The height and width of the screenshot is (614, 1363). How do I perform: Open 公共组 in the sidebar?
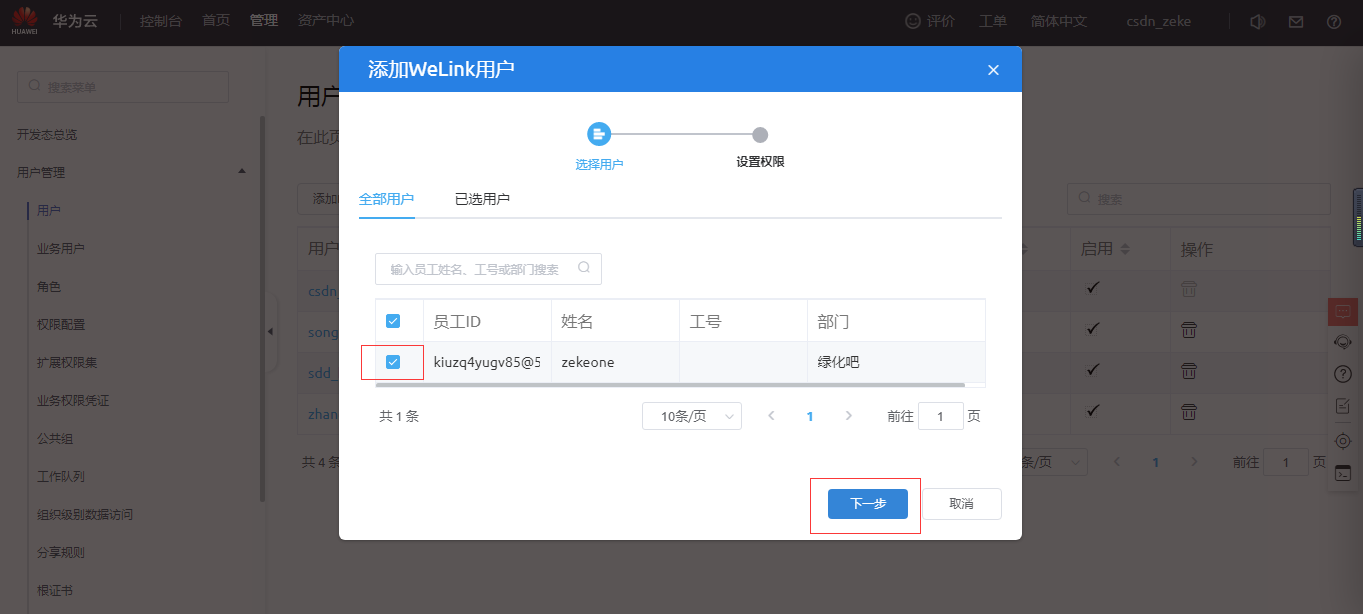pyautogui.click(x=55, y=438)
